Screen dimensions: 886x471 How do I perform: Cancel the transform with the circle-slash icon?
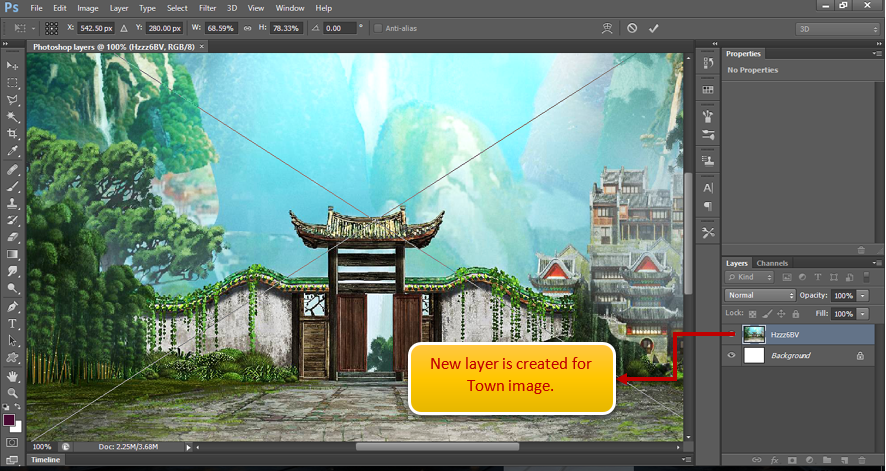632,28
